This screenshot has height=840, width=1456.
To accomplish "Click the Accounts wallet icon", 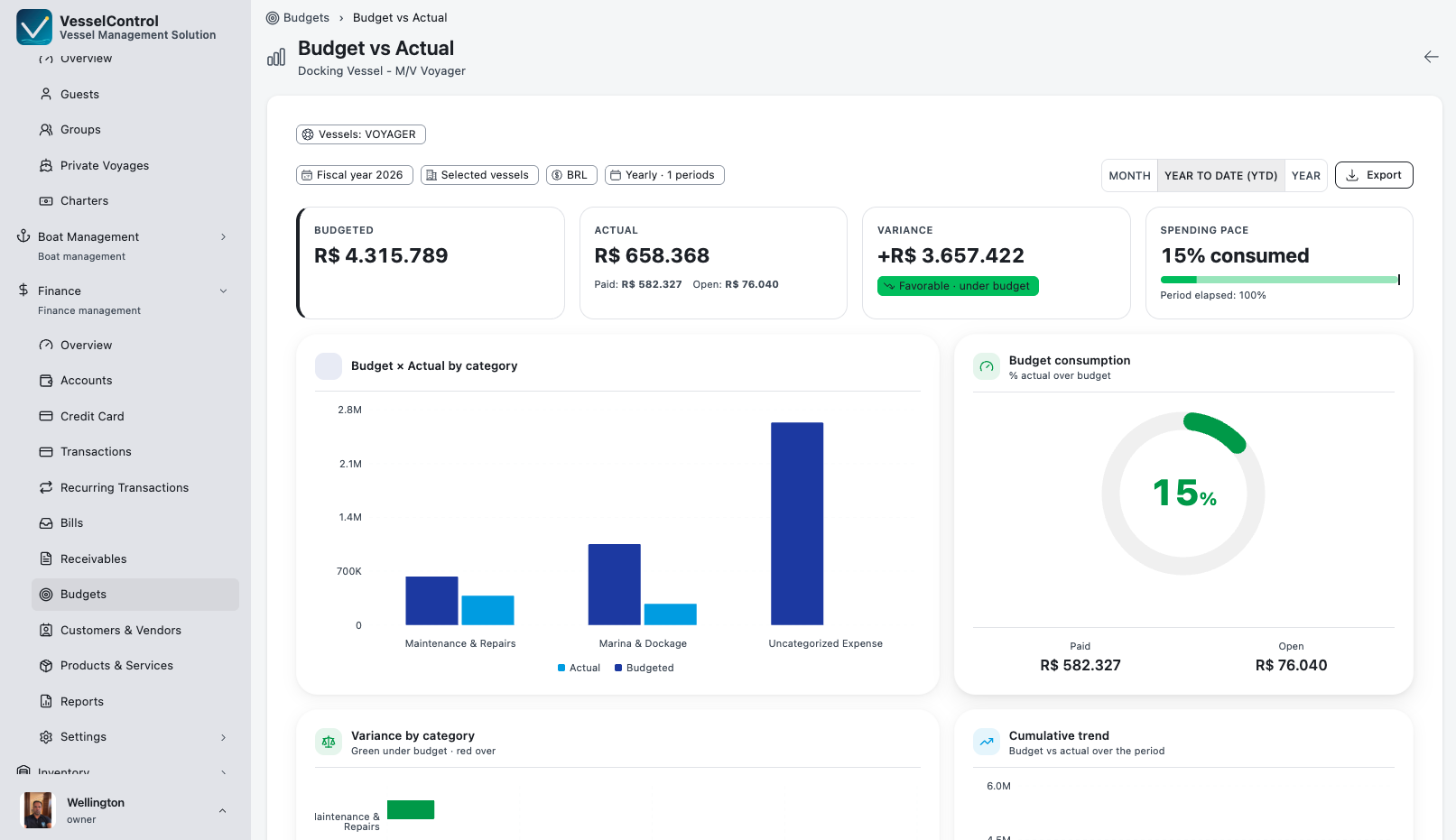I will [46, 381].
